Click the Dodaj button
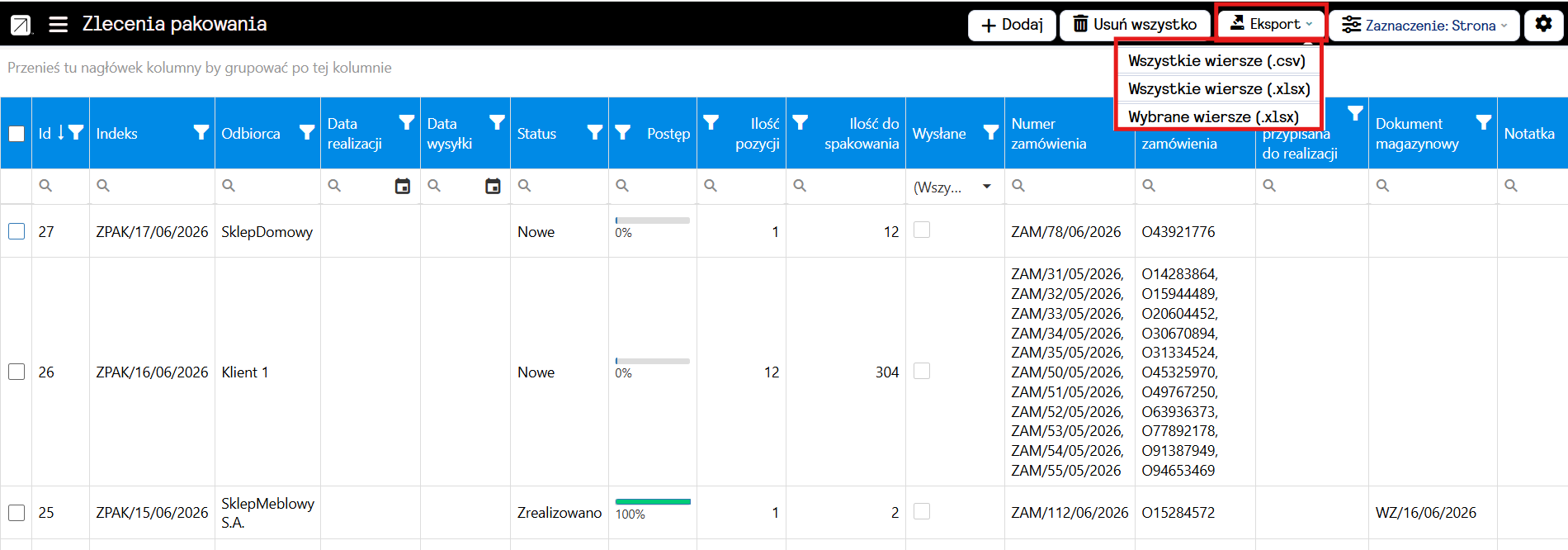Image resolution: width=1568 pixels, height=550 pixels. pos(1012,25)
